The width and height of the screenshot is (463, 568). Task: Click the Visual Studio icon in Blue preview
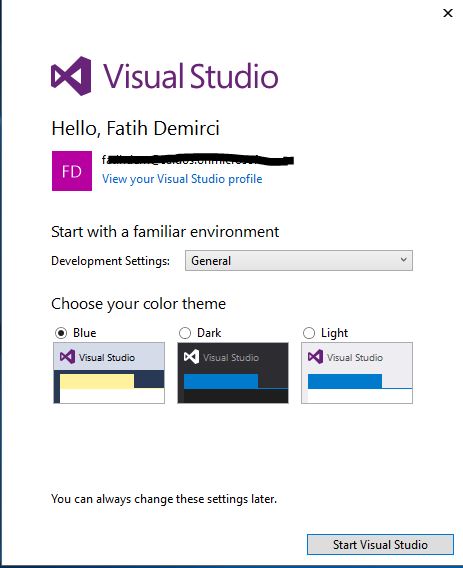[67, 357]
